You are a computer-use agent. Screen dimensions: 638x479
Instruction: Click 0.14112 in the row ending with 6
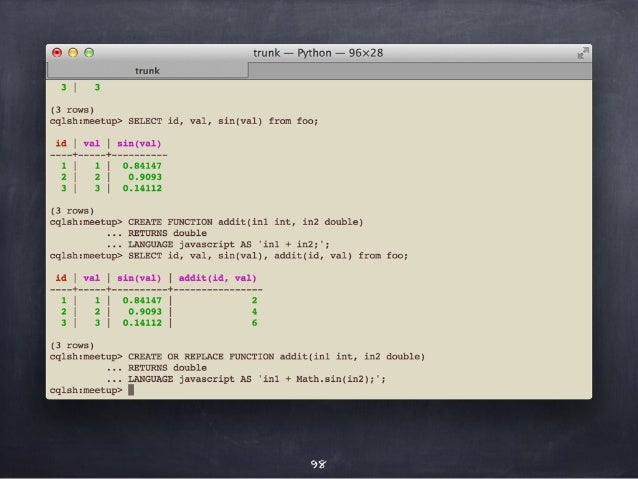(x=142, y=323)
